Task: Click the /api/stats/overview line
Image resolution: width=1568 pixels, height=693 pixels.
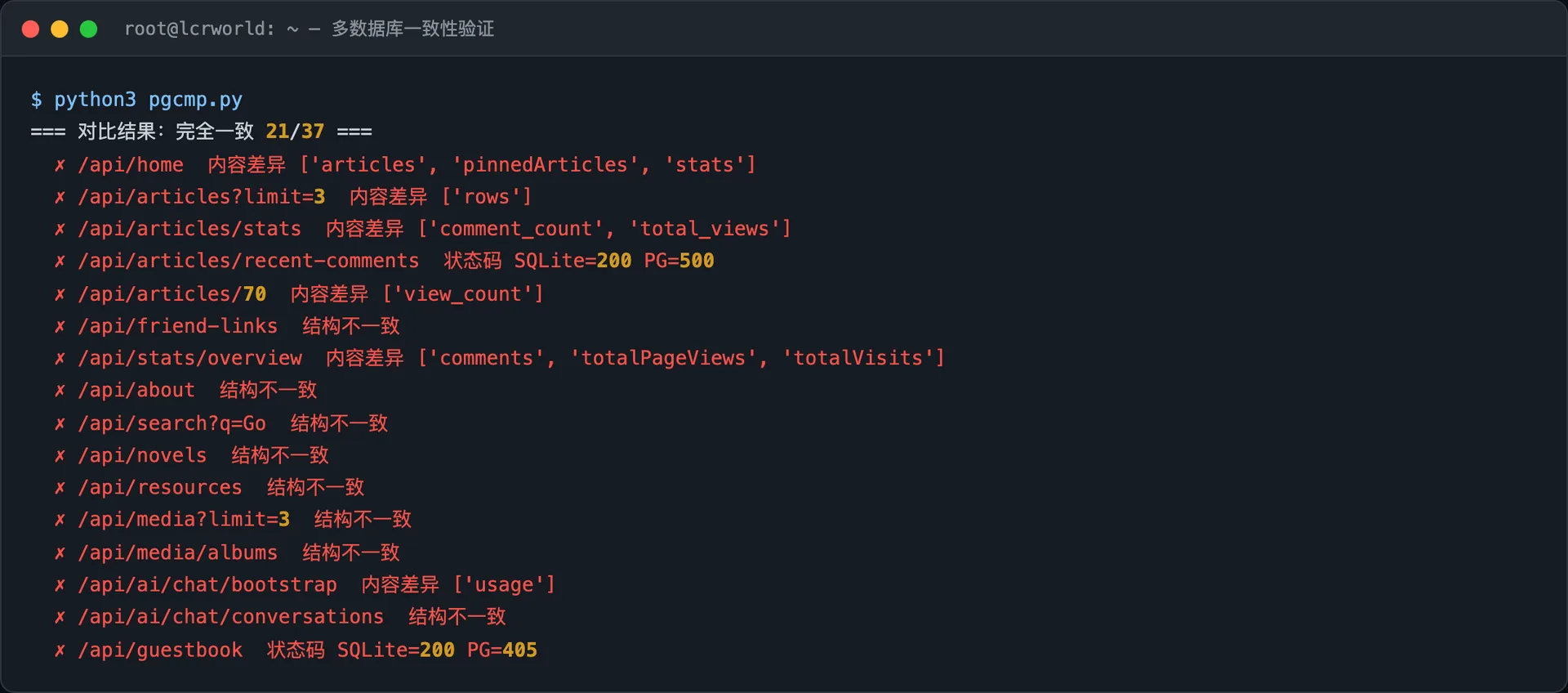Action: point(499,358)
